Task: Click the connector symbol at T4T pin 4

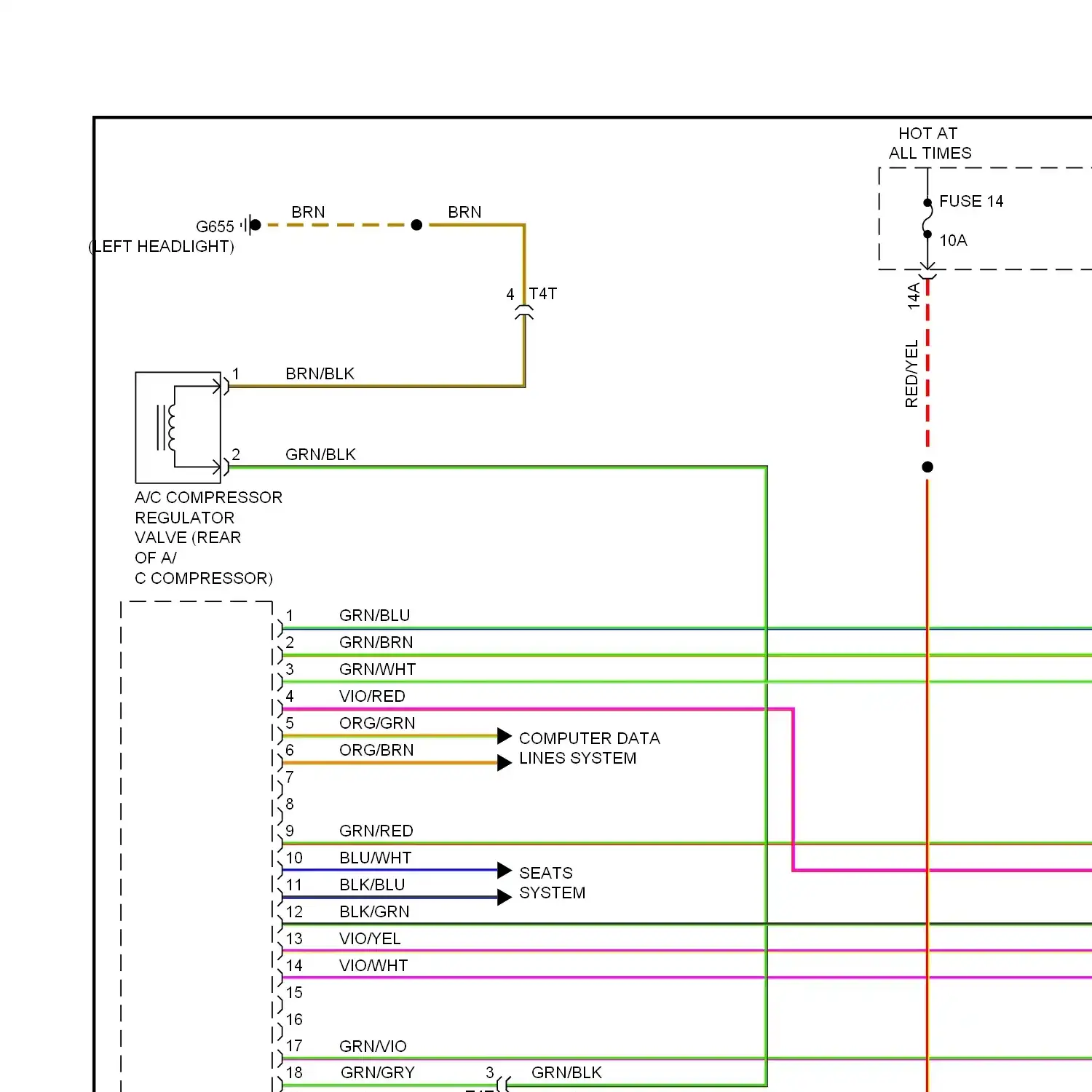Action: (x=524, y=312)
